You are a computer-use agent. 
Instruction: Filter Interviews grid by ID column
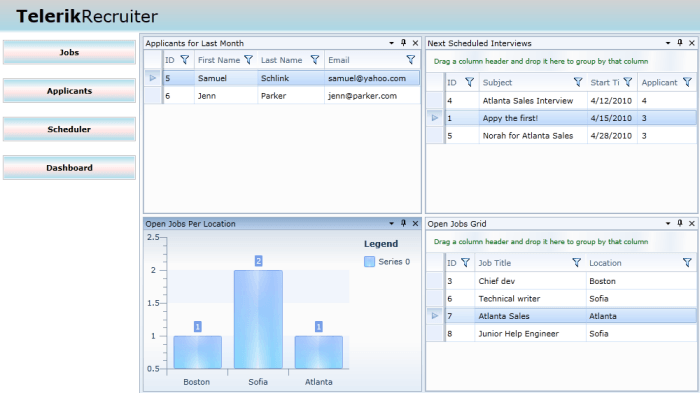point(469,82)
